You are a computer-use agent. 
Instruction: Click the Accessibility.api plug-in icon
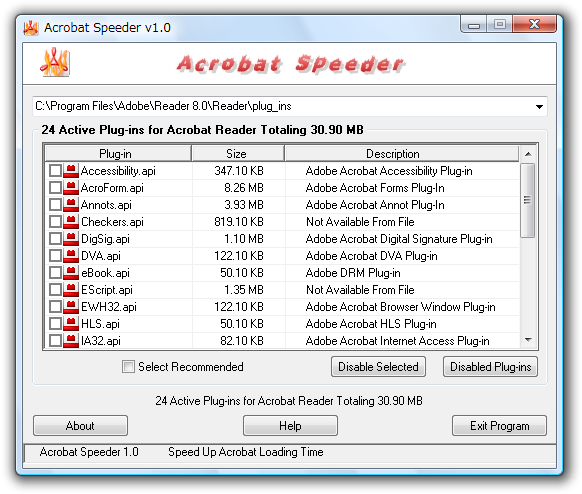coord(71,171)
